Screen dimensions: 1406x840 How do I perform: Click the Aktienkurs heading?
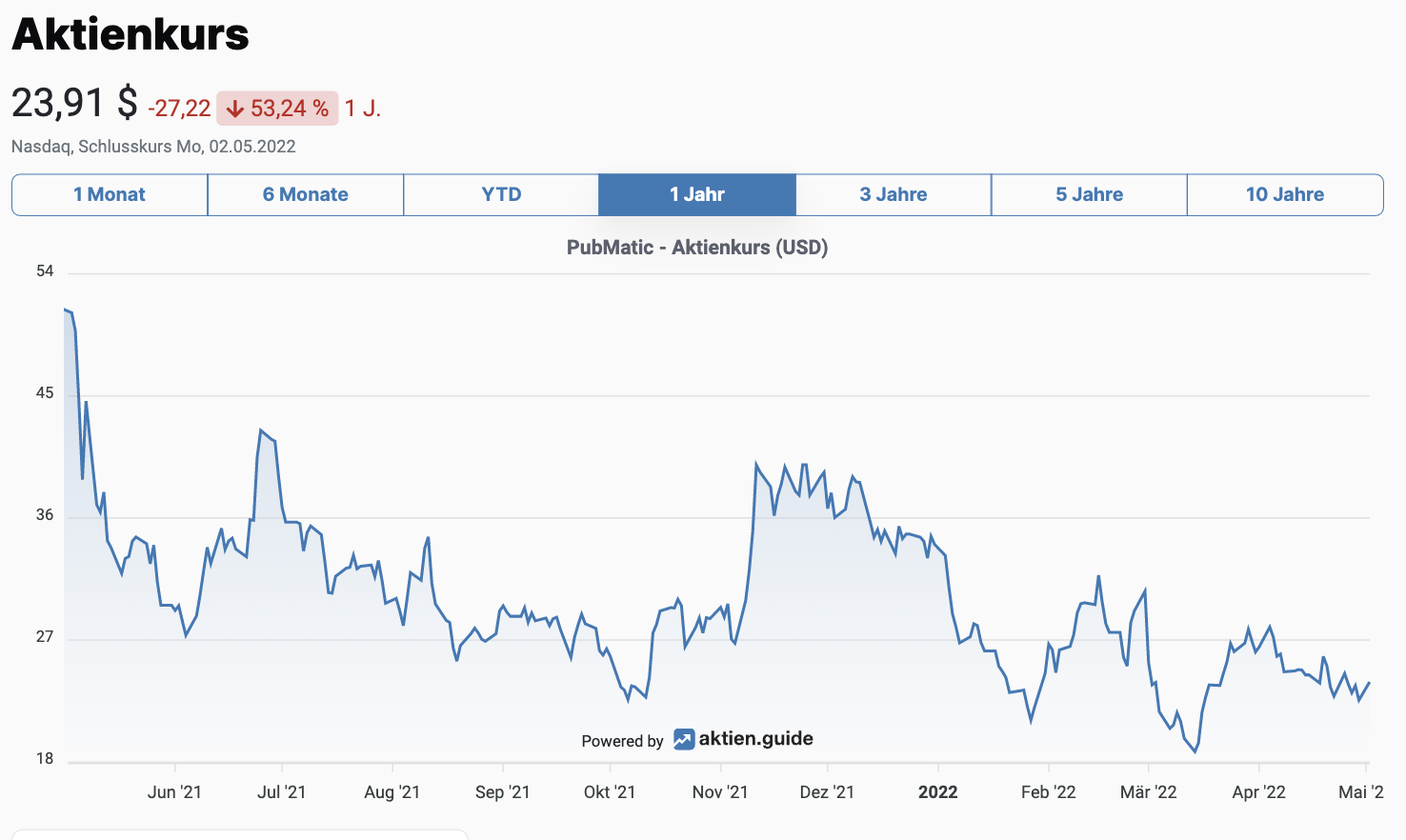pyautogui.click(x=131, y=34)
